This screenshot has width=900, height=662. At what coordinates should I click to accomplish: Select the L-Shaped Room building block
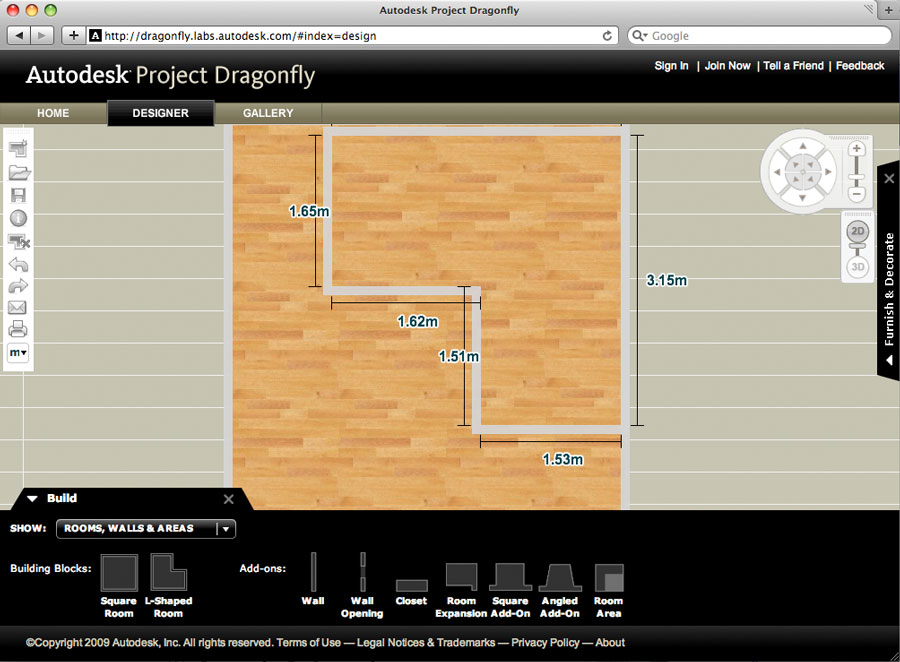coord(168,586)
